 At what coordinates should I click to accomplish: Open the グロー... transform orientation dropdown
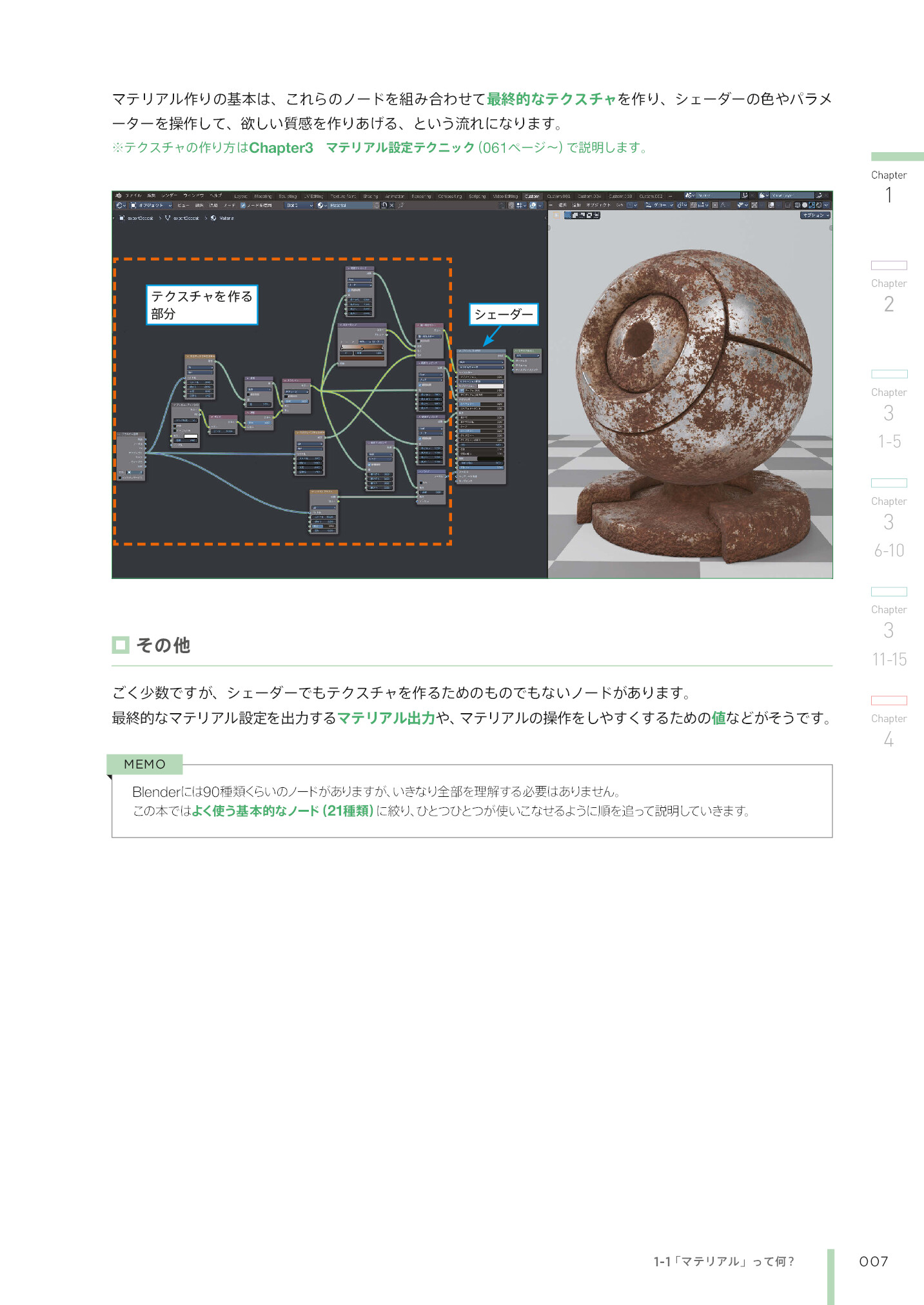coord(660,205)
